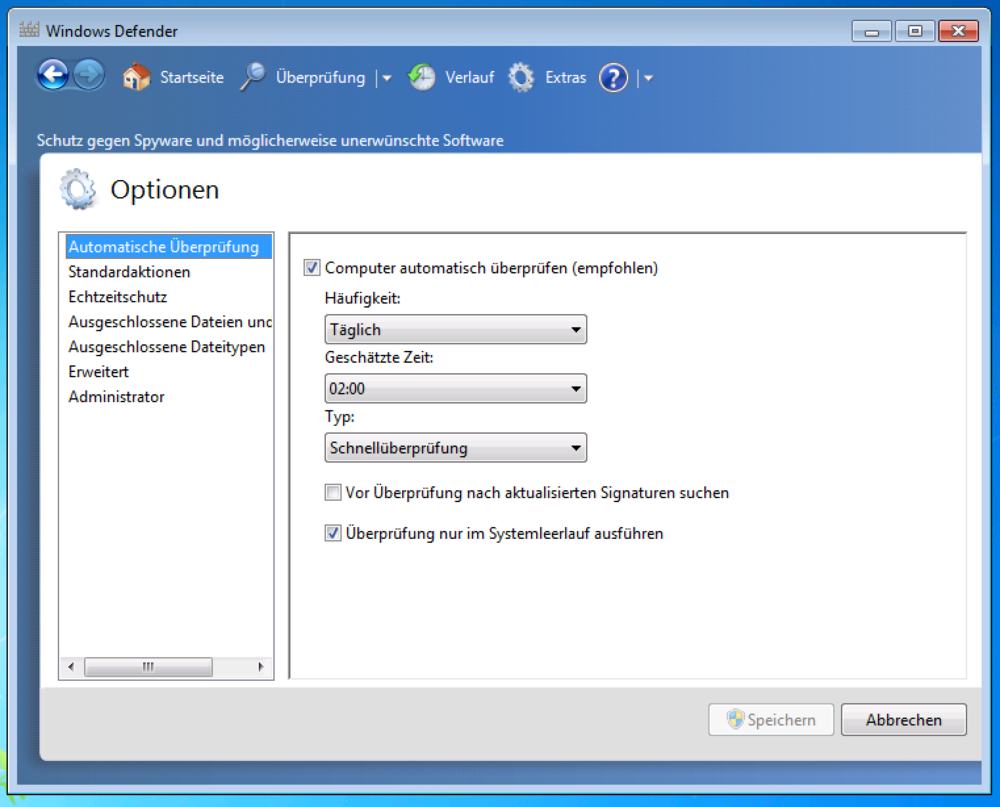Viewport: 1000px width, 807px height.
Task: Expand the arrow next to Überprüfung
Action: coord(386,77)
